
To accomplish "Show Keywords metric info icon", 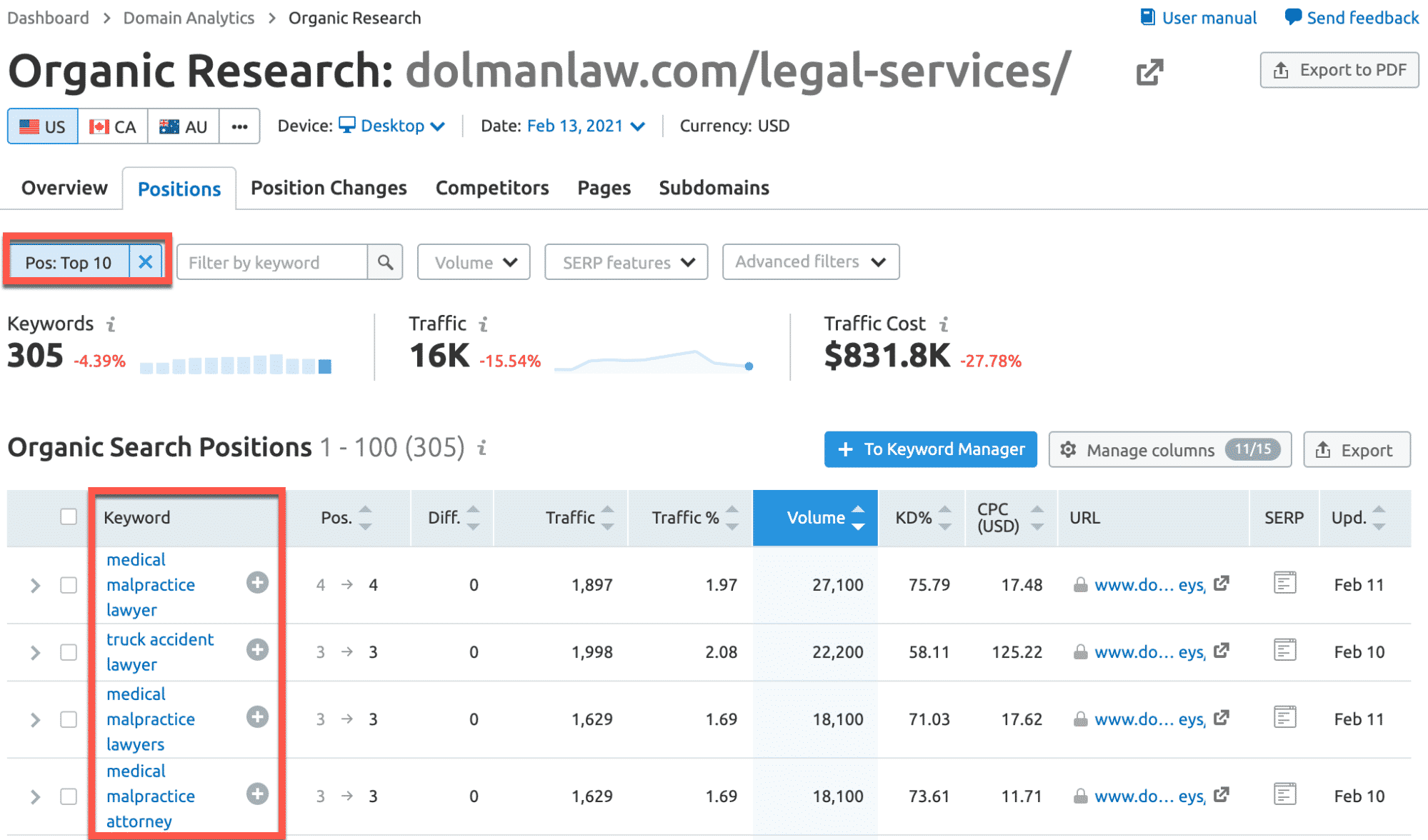I will [111, 324].
